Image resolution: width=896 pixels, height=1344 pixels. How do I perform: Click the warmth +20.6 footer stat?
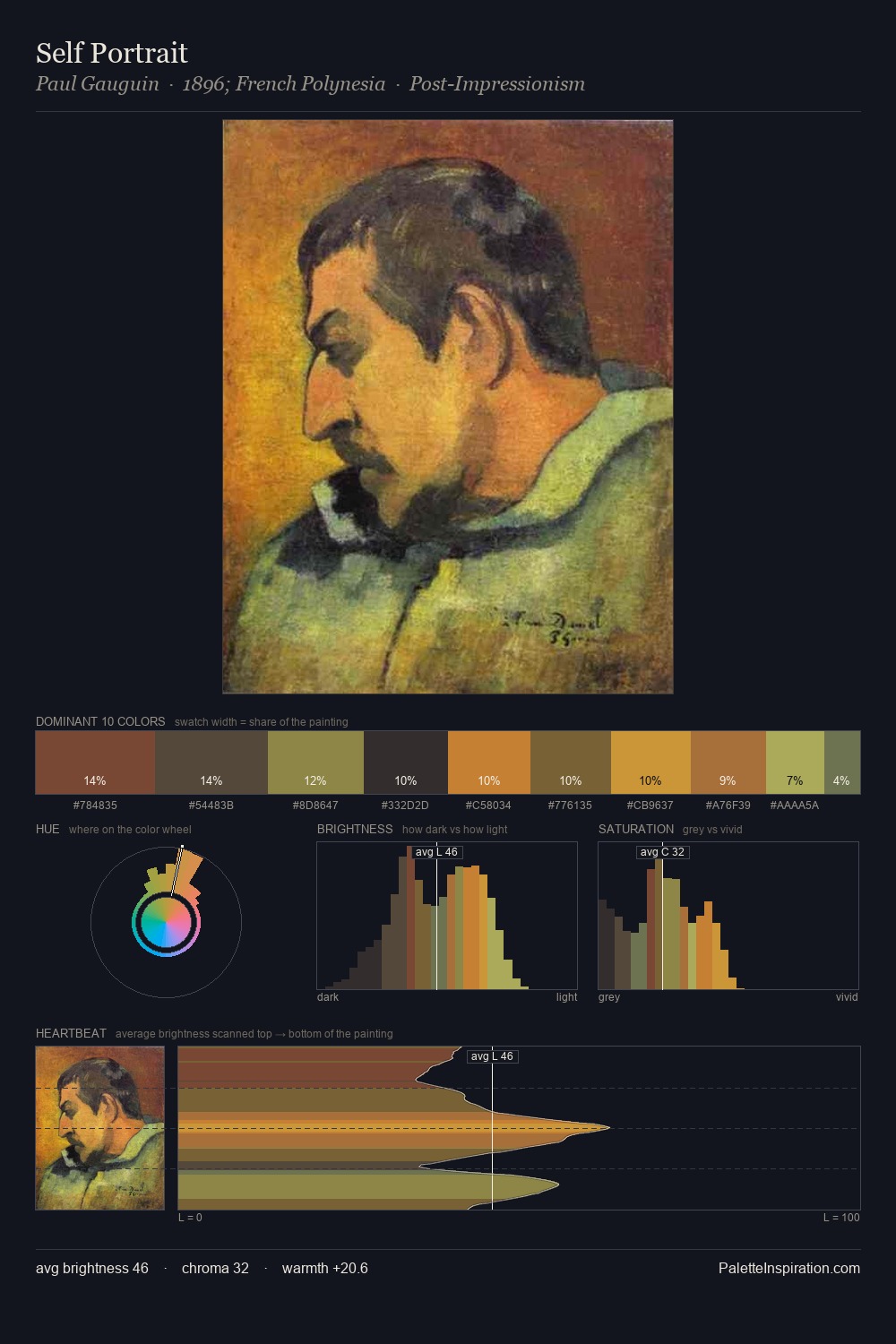point(325,1268)
